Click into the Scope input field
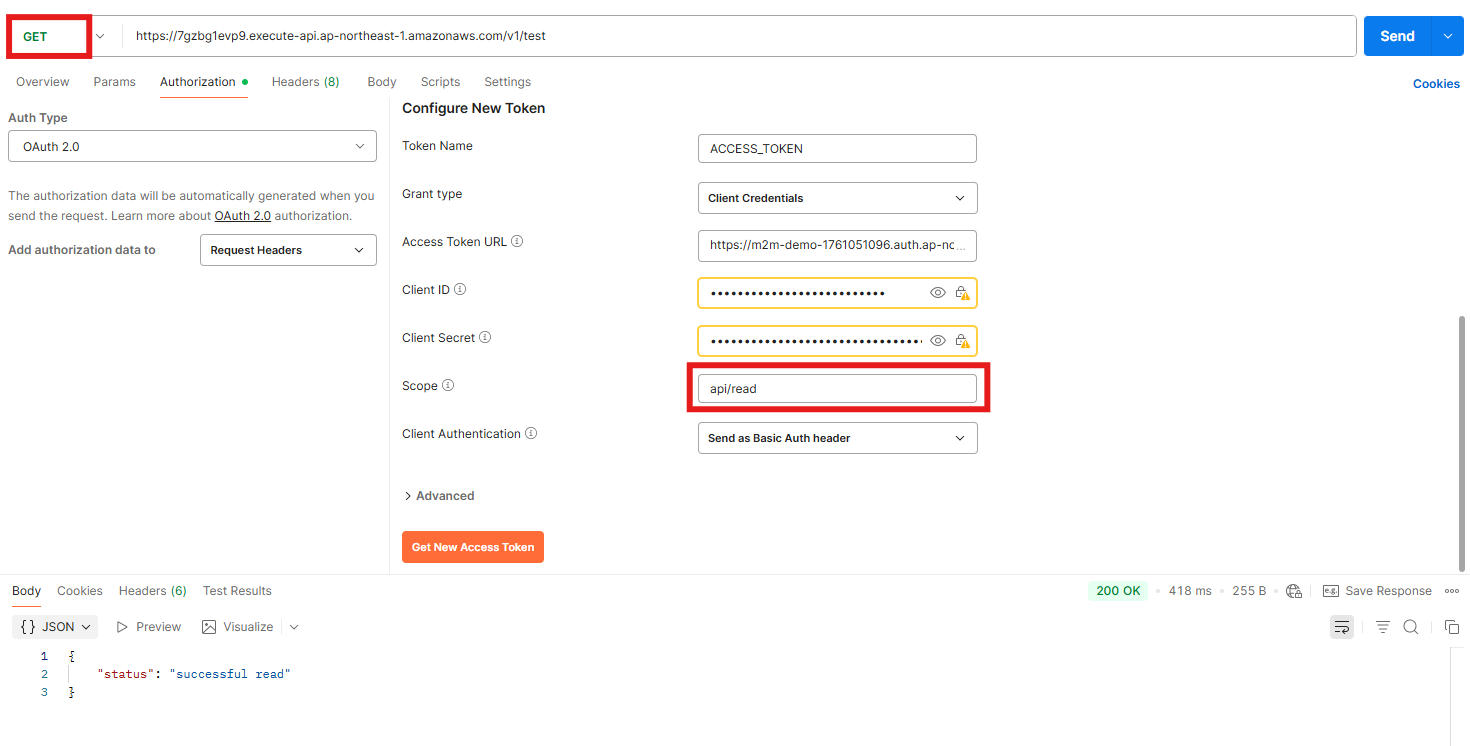This screenshot has width=1470, height=746. coord(837,389)
